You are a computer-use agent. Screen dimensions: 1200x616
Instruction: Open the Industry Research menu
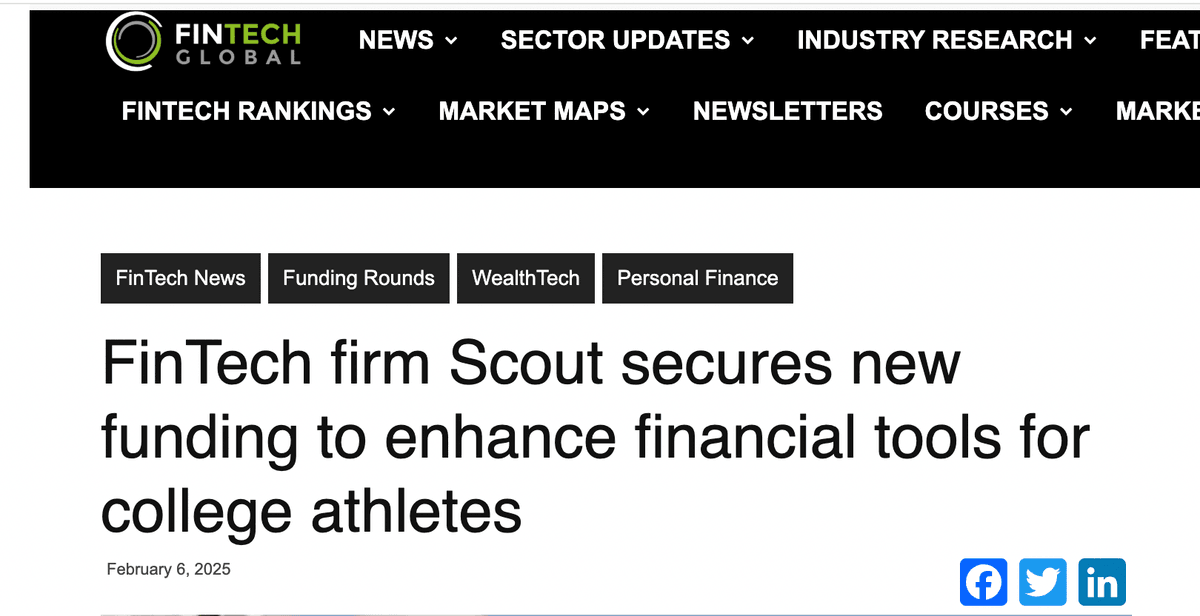click(x=934, y=40)
